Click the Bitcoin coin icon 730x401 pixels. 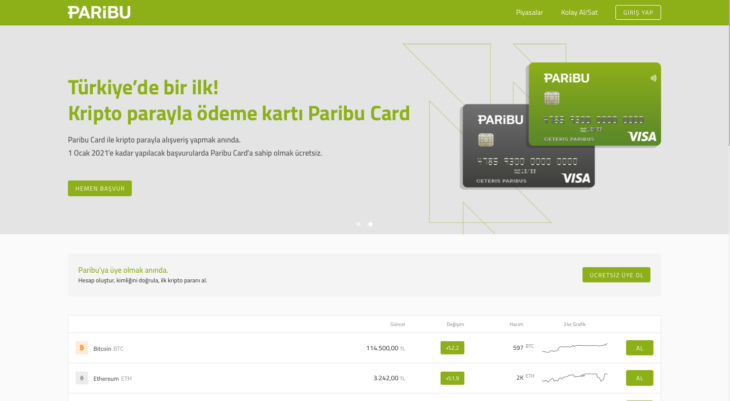81,348
